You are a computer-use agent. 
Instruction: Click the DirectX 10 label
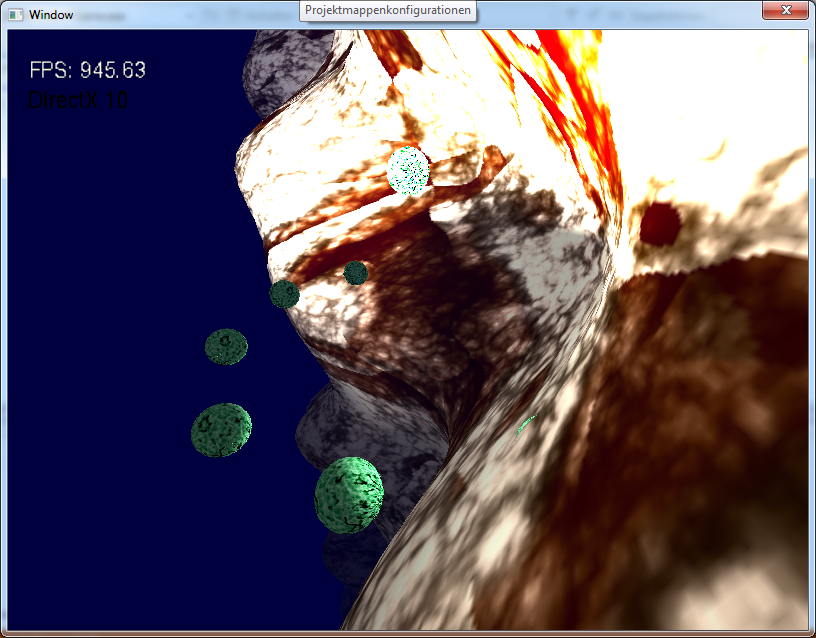[78, 100]
